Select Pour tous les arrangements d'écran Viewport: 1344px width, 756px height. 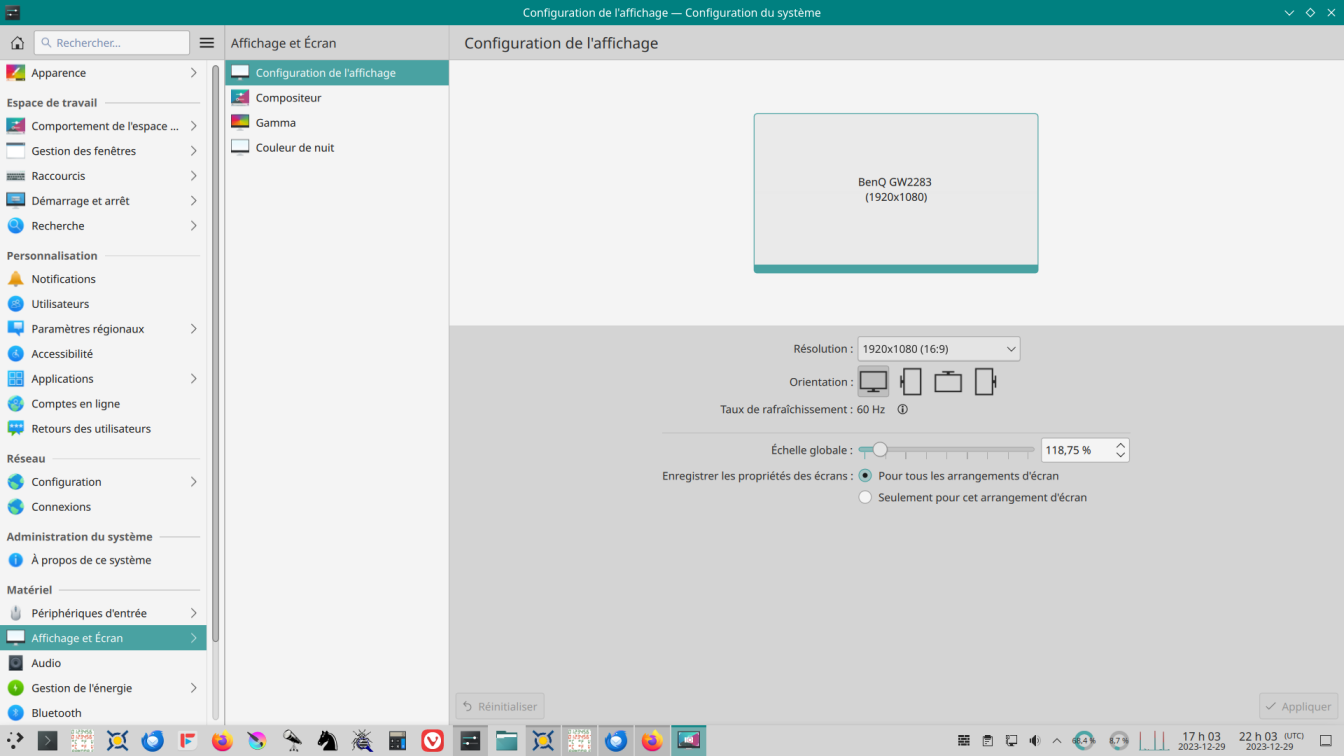pyautogui.click(x=865, y=476)
